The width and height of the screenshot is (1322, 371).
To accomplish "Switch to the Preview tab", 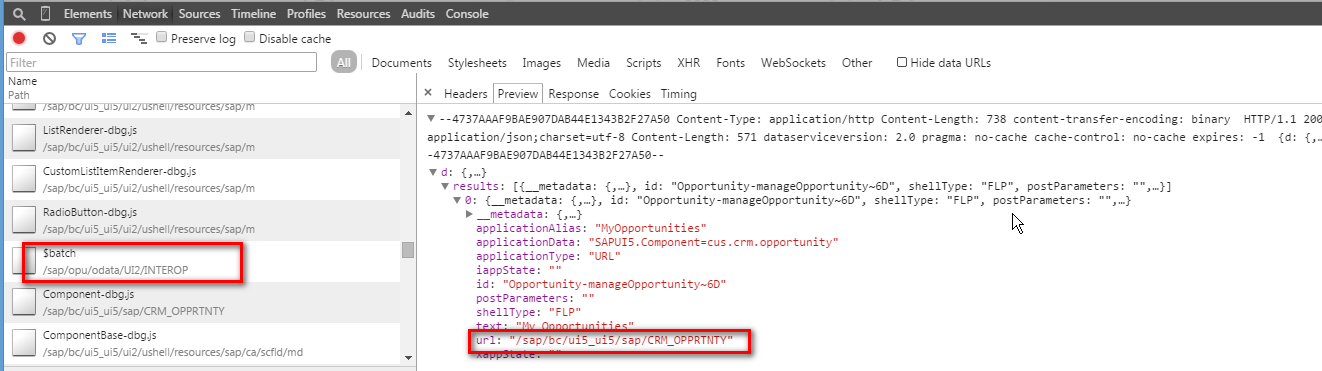I will click(x=518, y=94).
